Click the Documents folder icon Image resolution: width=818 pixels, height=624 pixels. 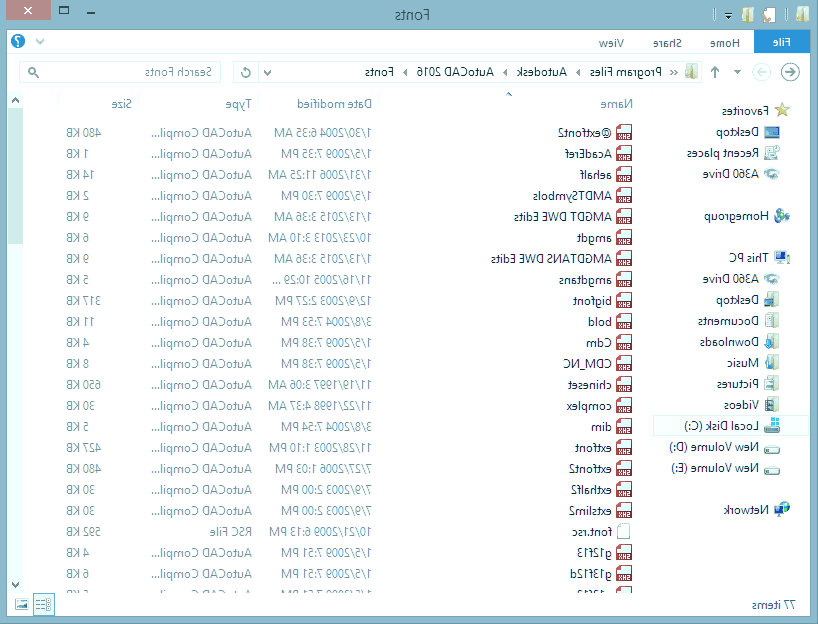(x=772, y=320)
